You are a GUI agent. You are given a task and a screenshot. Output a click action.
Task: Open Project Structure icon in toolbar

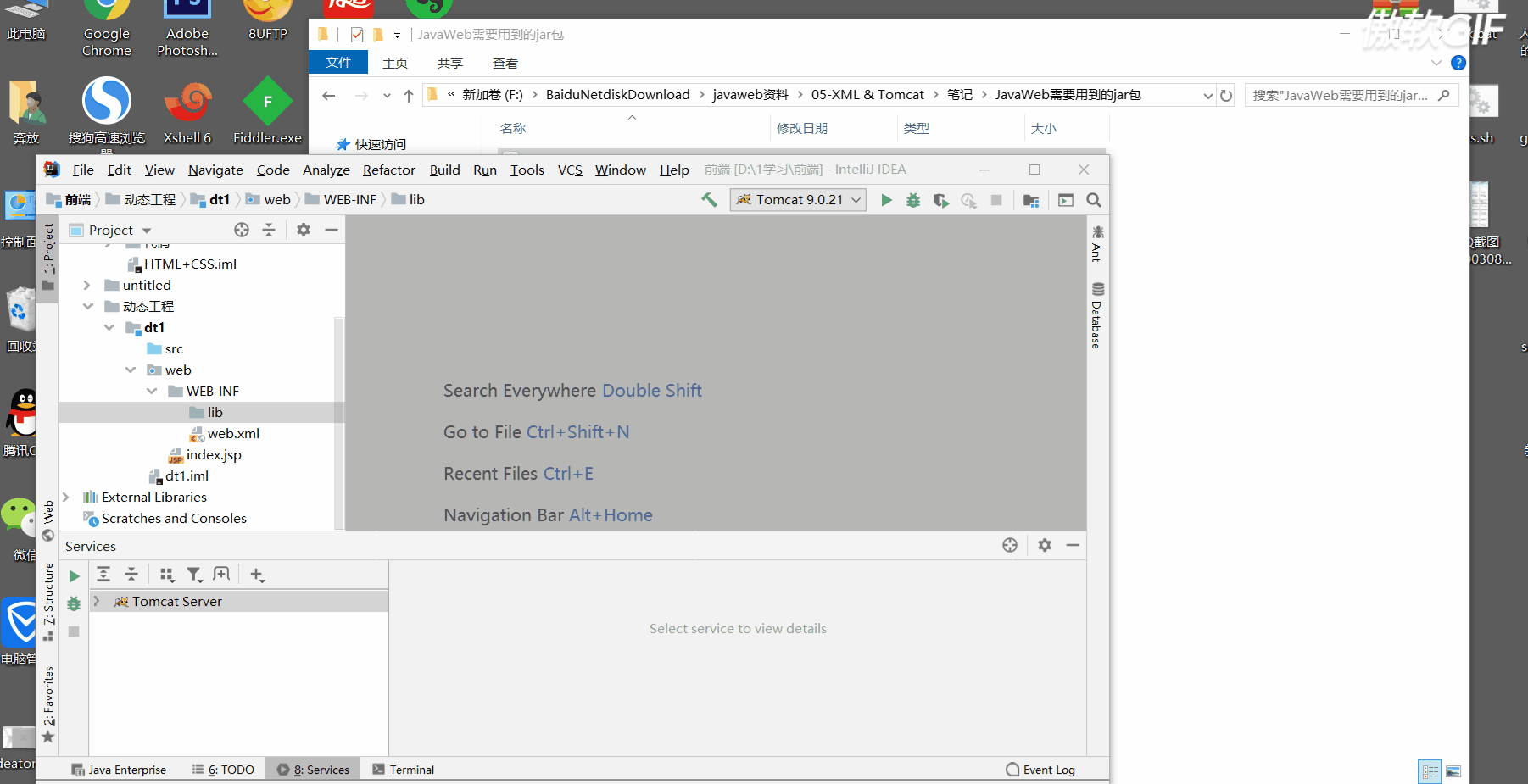click(1031, 200)
